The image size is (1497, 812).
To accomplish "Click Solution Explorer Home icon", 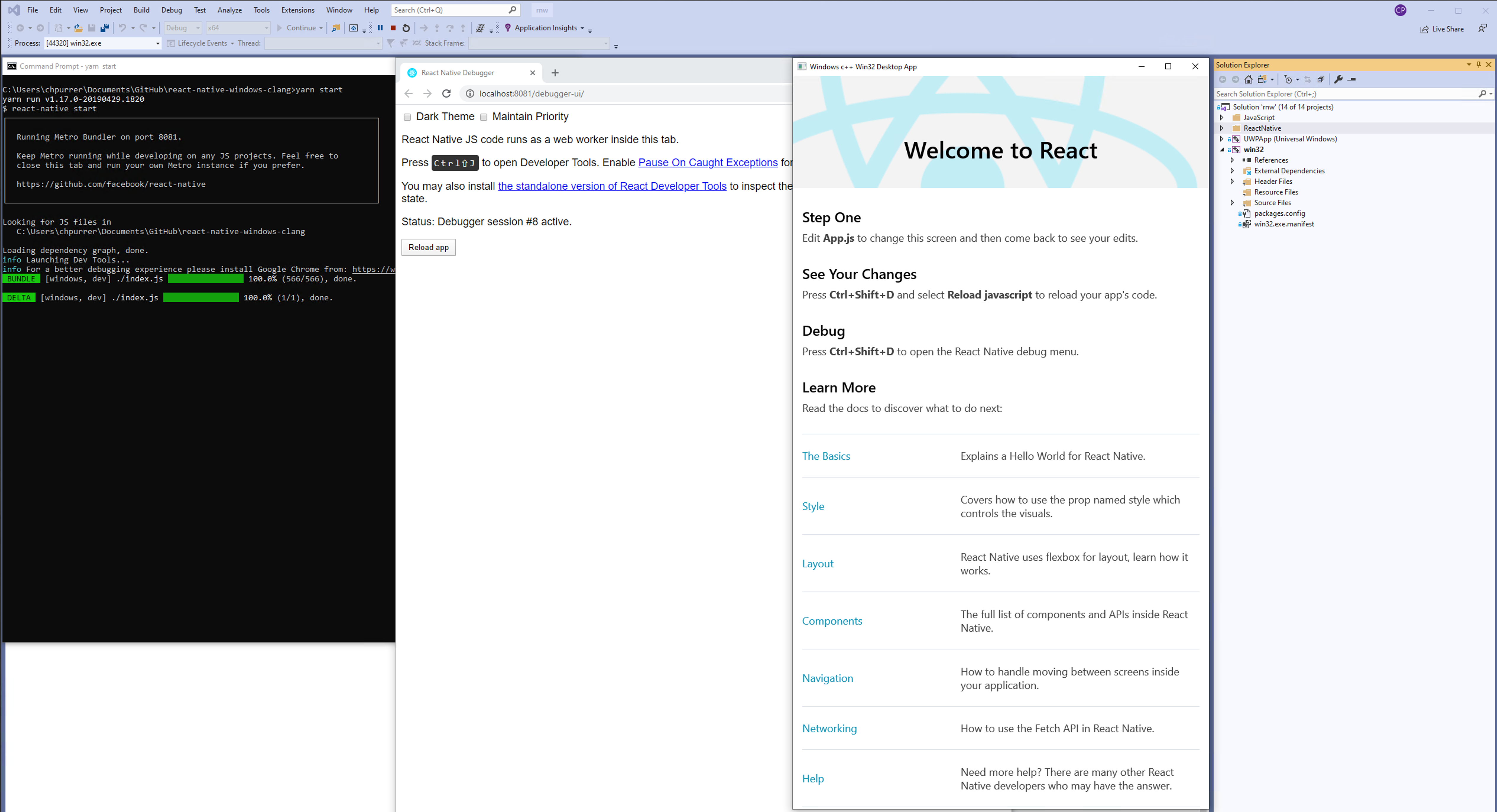I will tap(1248, 79).
